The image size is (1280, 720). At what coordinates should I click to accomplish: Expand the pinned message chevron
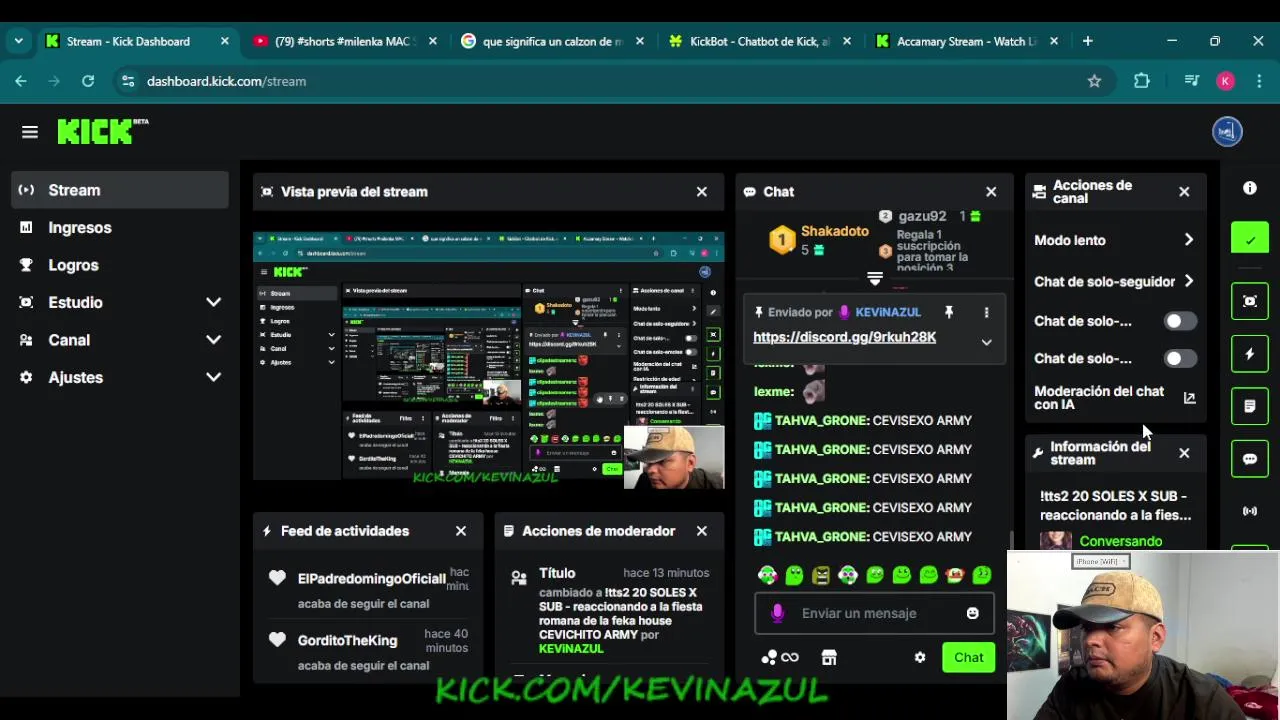pos(986,342)
